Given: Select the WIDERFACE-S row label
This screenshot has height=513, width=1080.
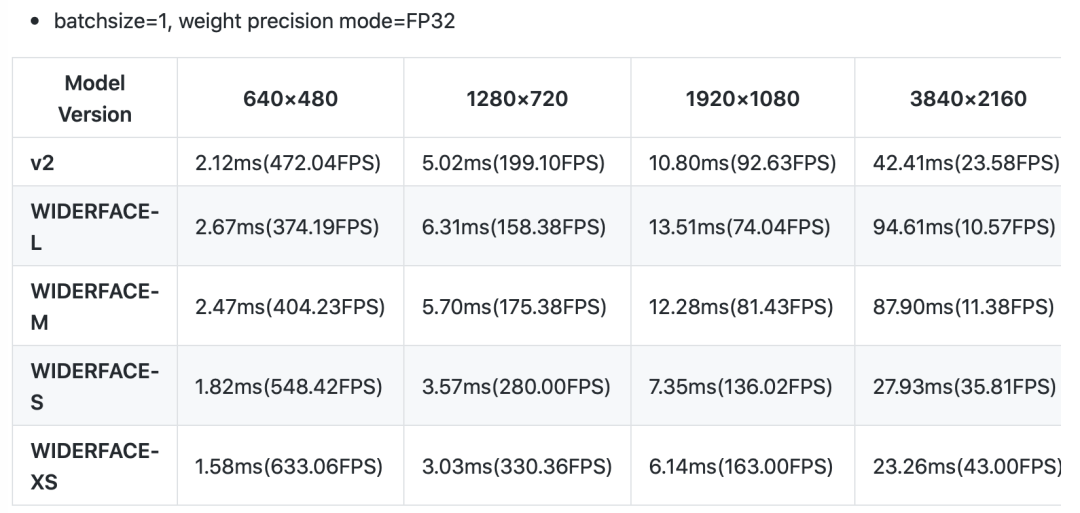Looking at the screenshot, I should (94, 385).
